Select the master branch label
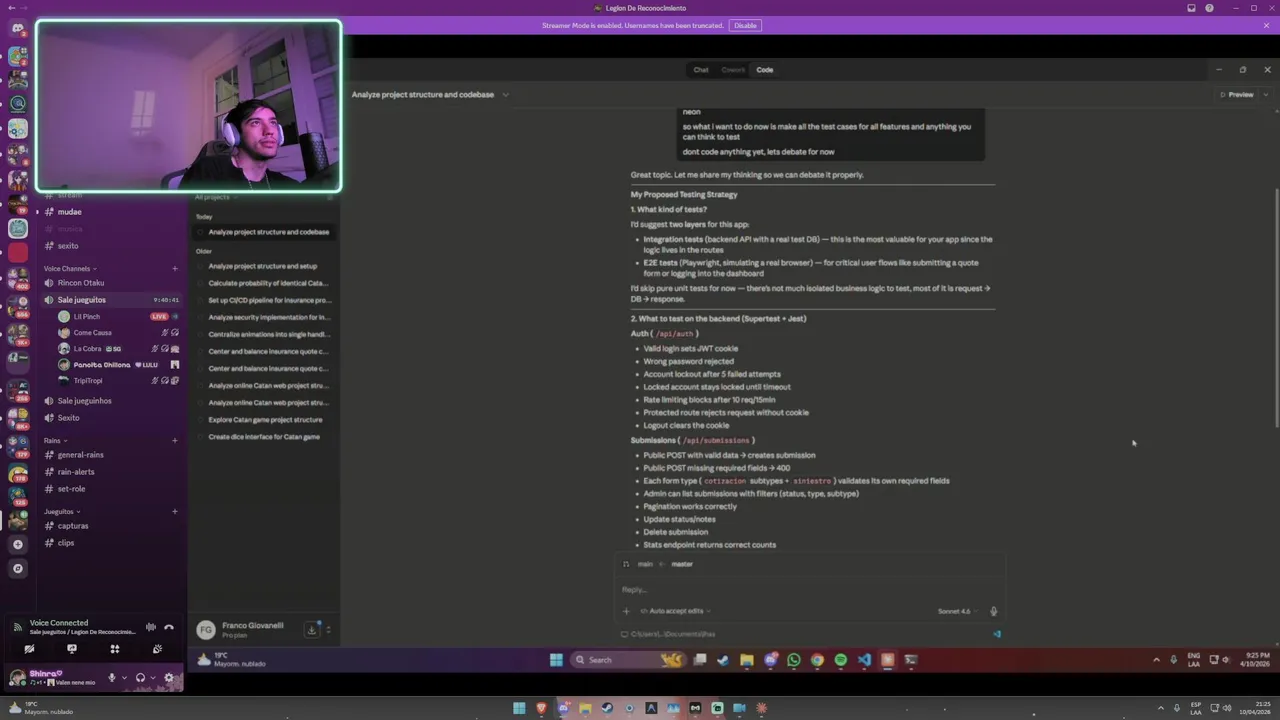This screenshot has width=1280, height=720. click(682, 564)
